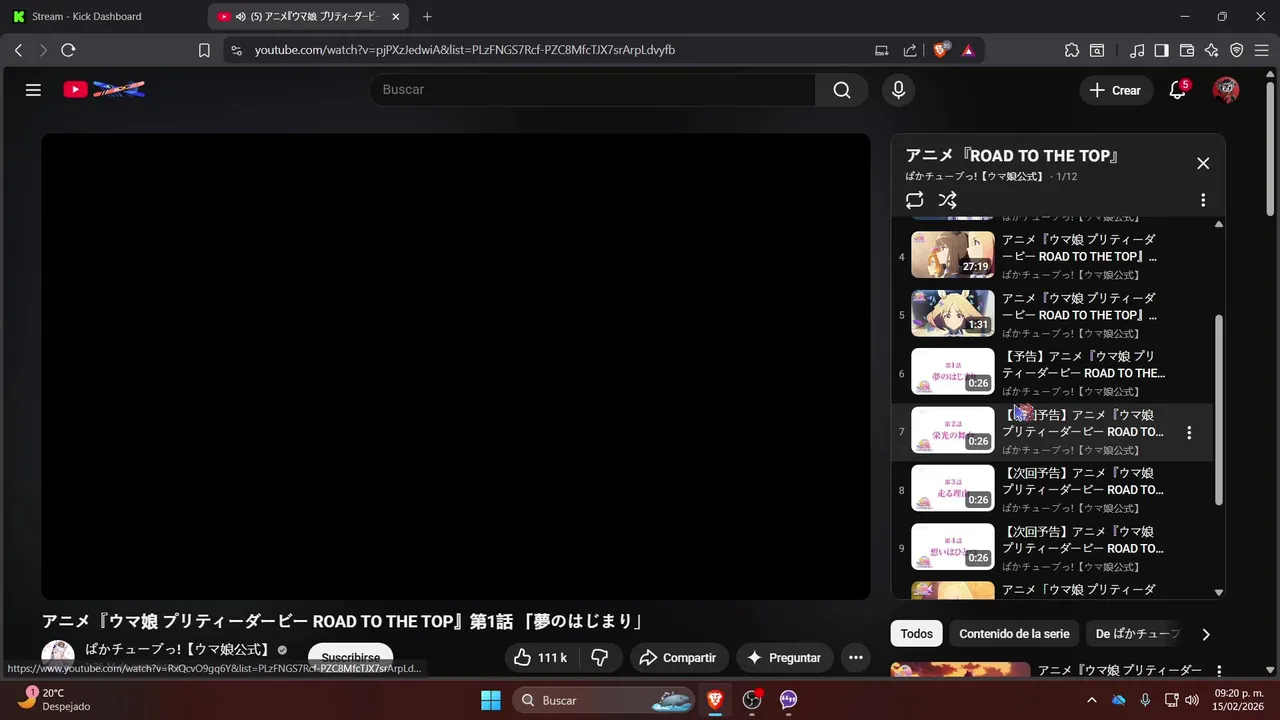Close the ROAD TO THE TOP playlist panel
Viewport: 1280px width, 720px height.
click(x=1203, y=163)
